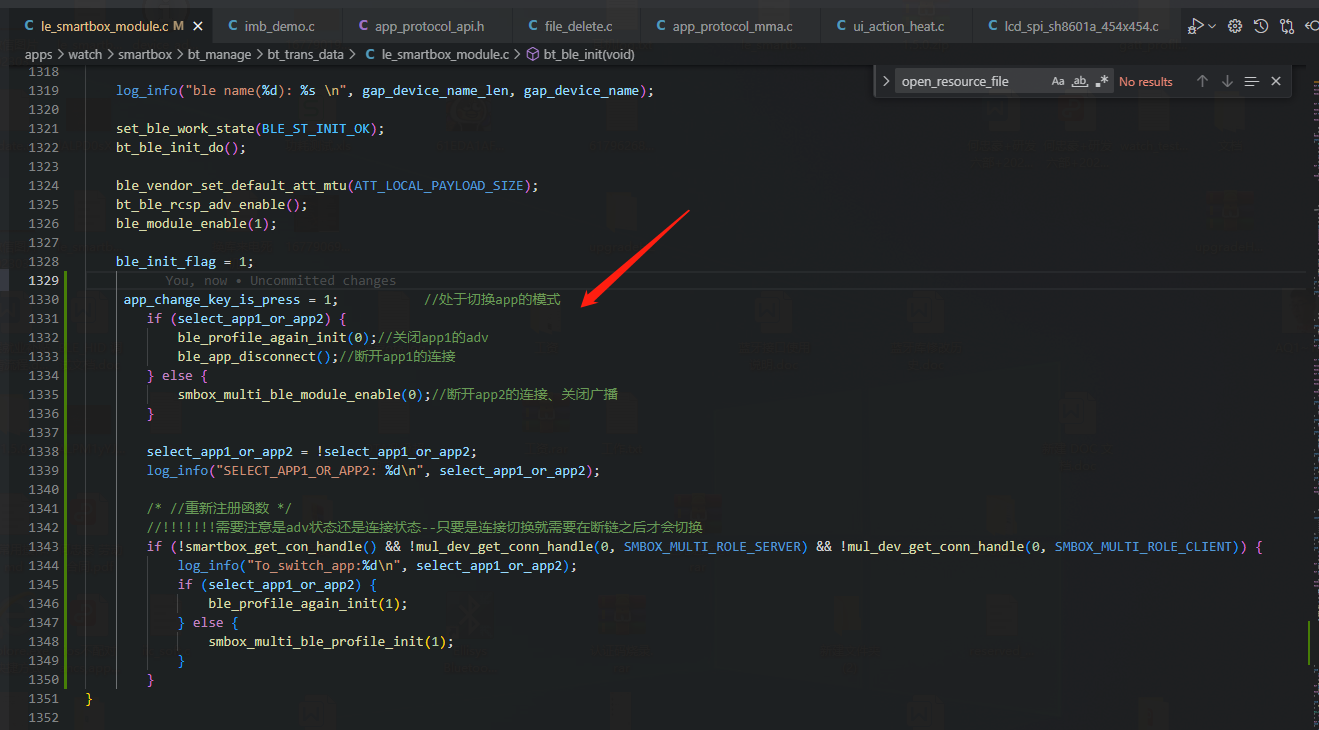Open the file history clock icon
The width and height of the screenshot is (1319, 730).
point(1261,26)
